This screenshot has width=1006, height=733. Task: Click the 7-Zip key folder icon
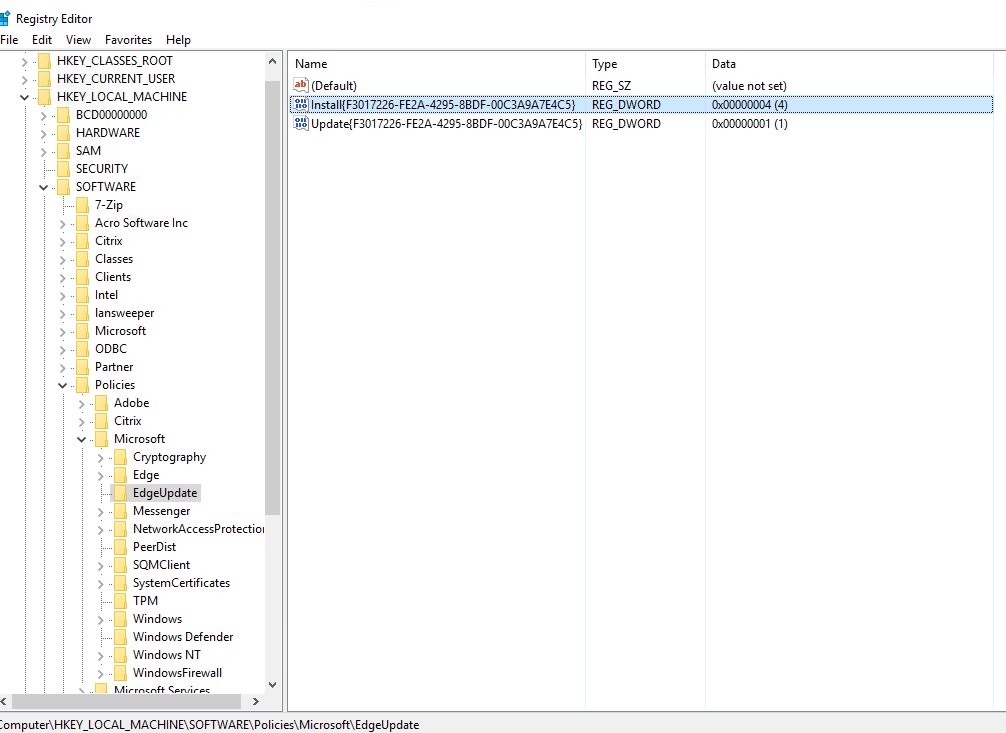82,205
